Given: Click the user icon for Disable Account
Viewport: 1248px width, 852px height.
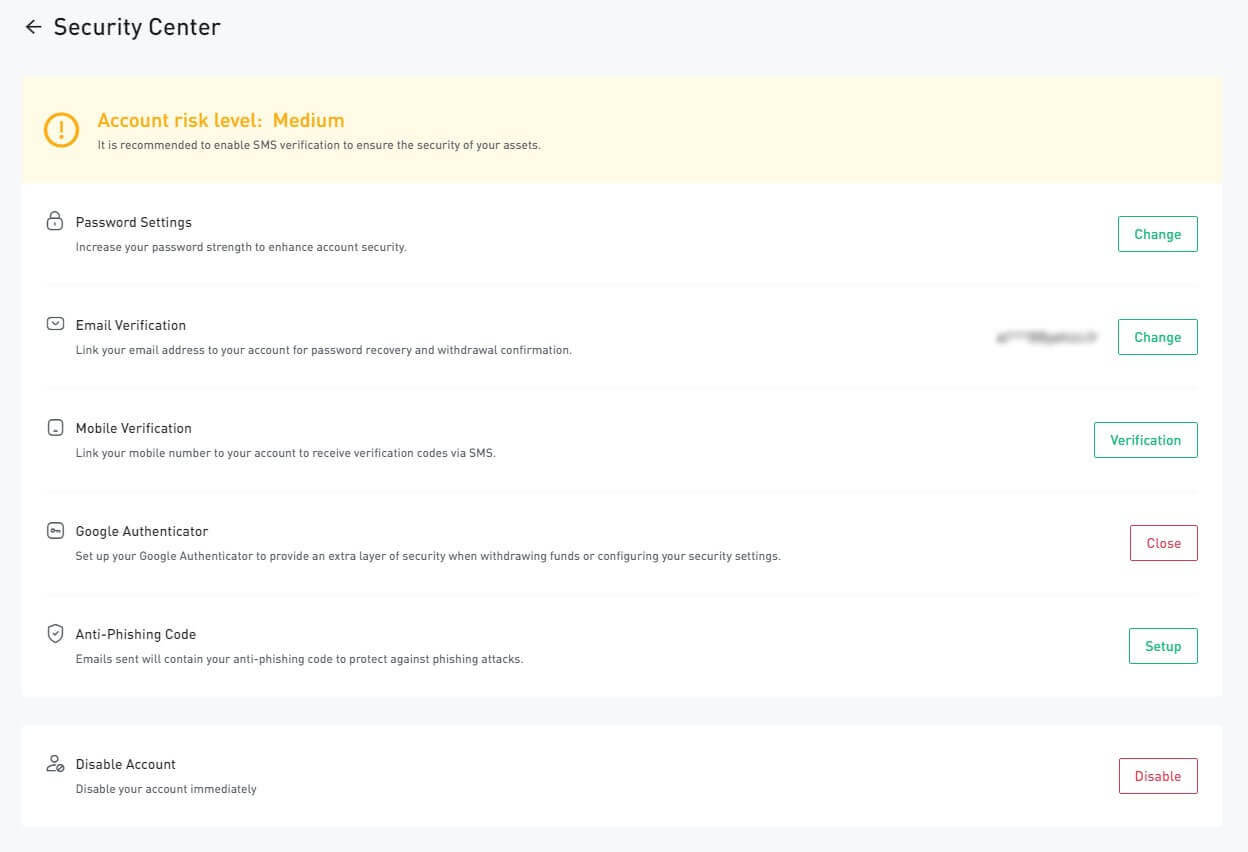Looking at the screenshot, I should point(55,764).
